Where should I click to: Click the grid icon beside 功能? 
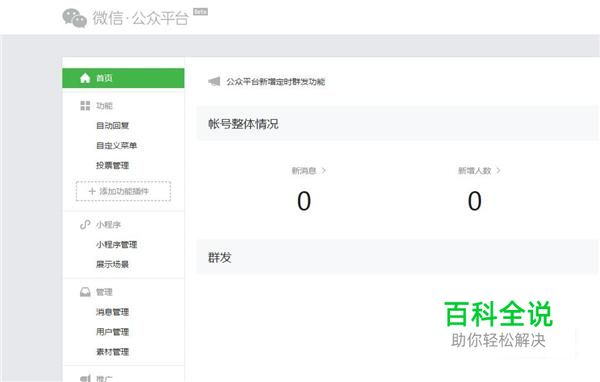pyautogui.click(x=85, y=106)
